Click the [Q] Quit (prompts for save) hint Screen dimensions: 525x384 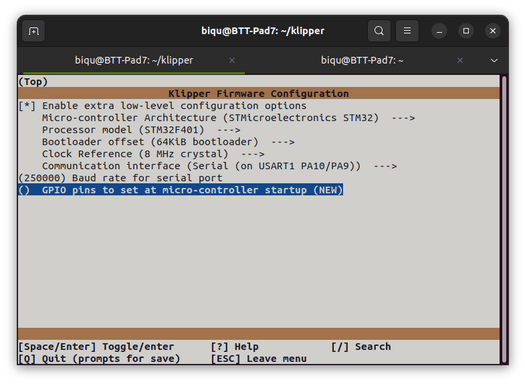pos(99,359)
